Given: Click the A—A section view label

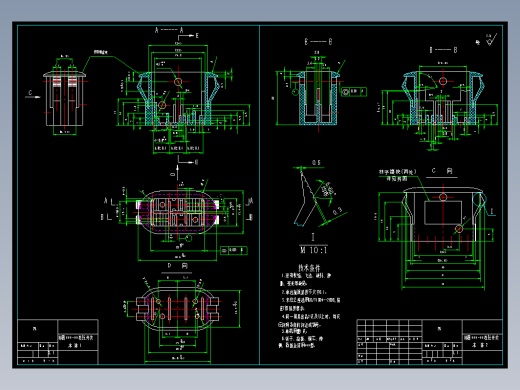Looking at the screenshot, I should [x=169, y=30].
